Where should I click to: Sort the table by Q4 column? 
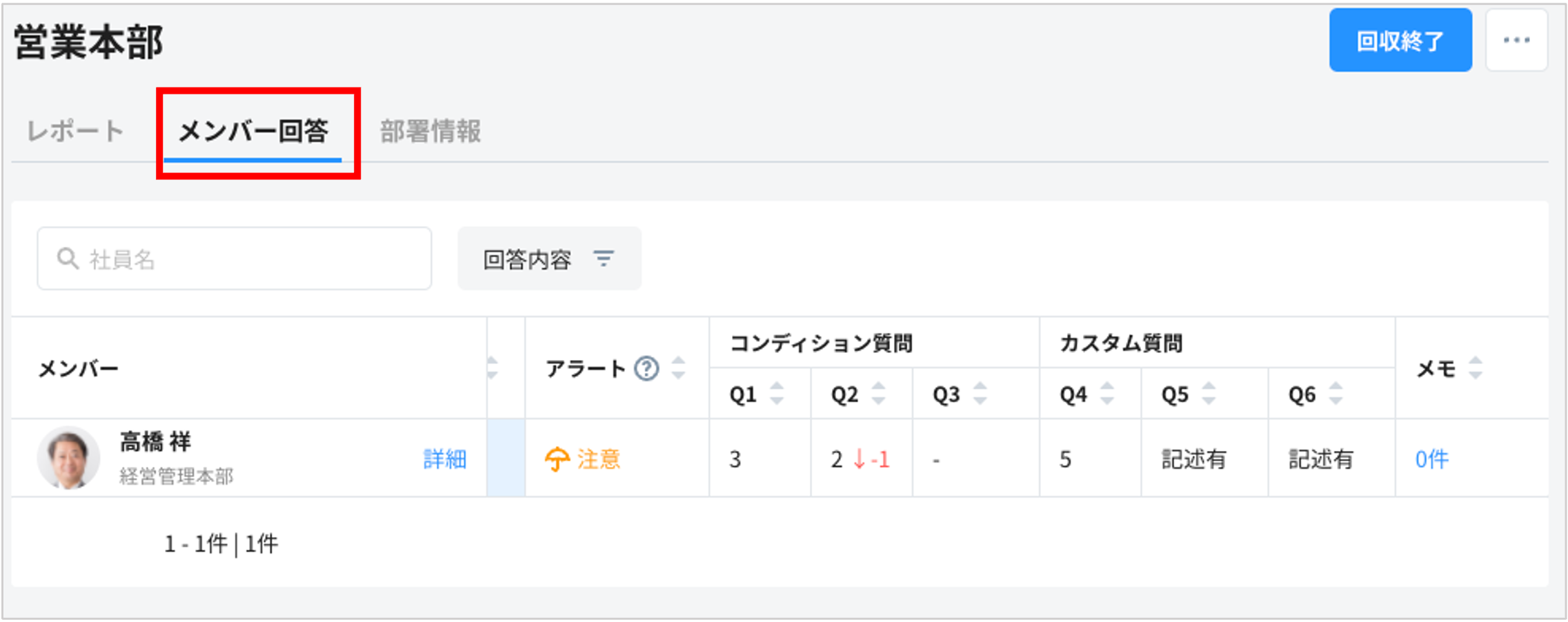tap(1107, 394)
